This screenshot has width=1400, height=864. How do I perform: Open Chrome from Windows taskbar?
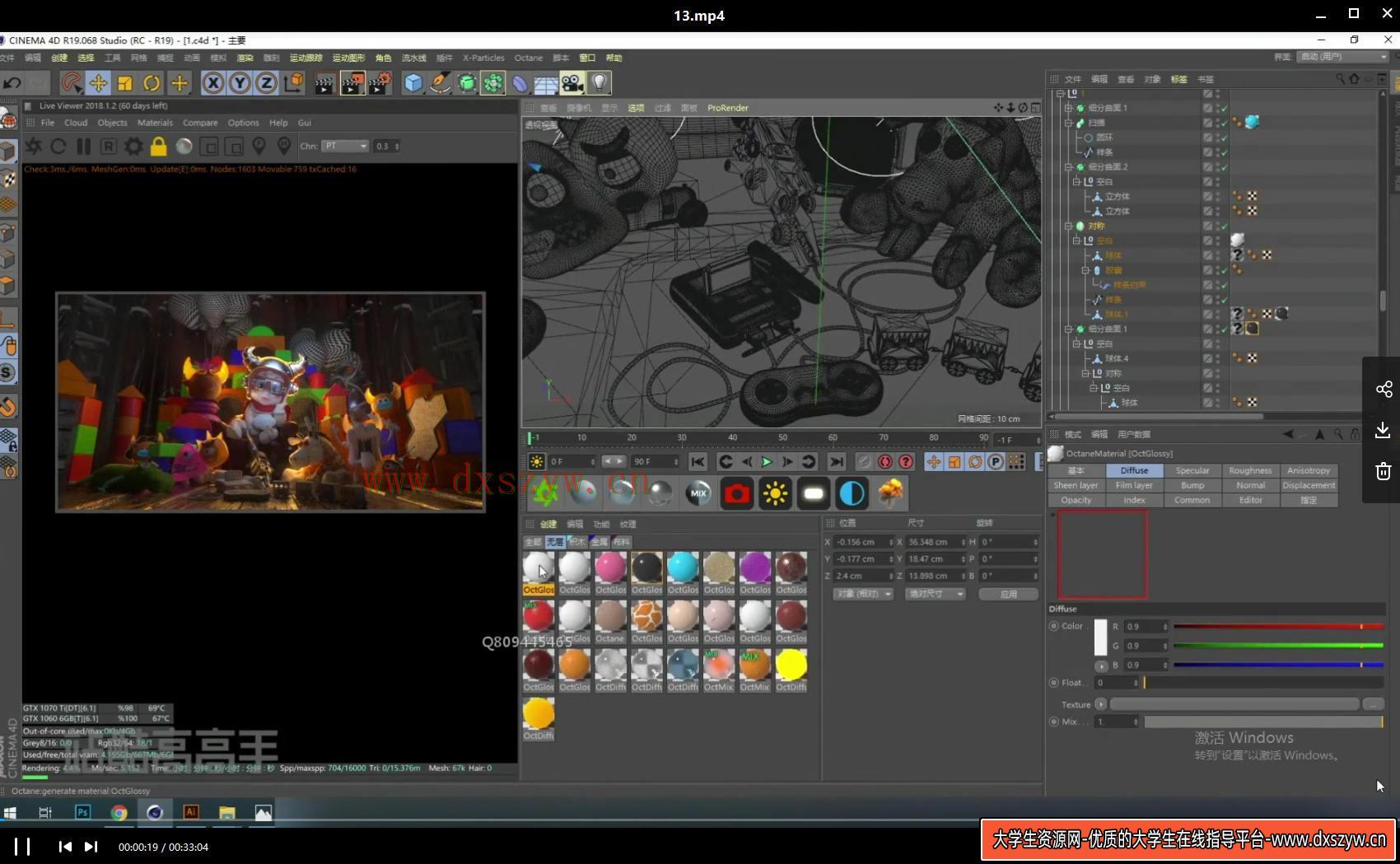pos(119,812)
